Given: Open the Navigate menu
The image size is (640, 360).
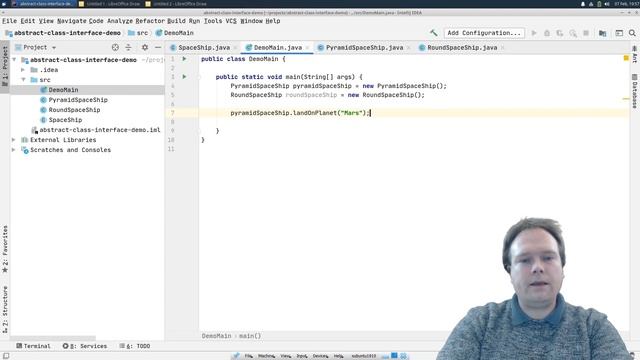Looking at the screenshot, I should coord(72,21).
